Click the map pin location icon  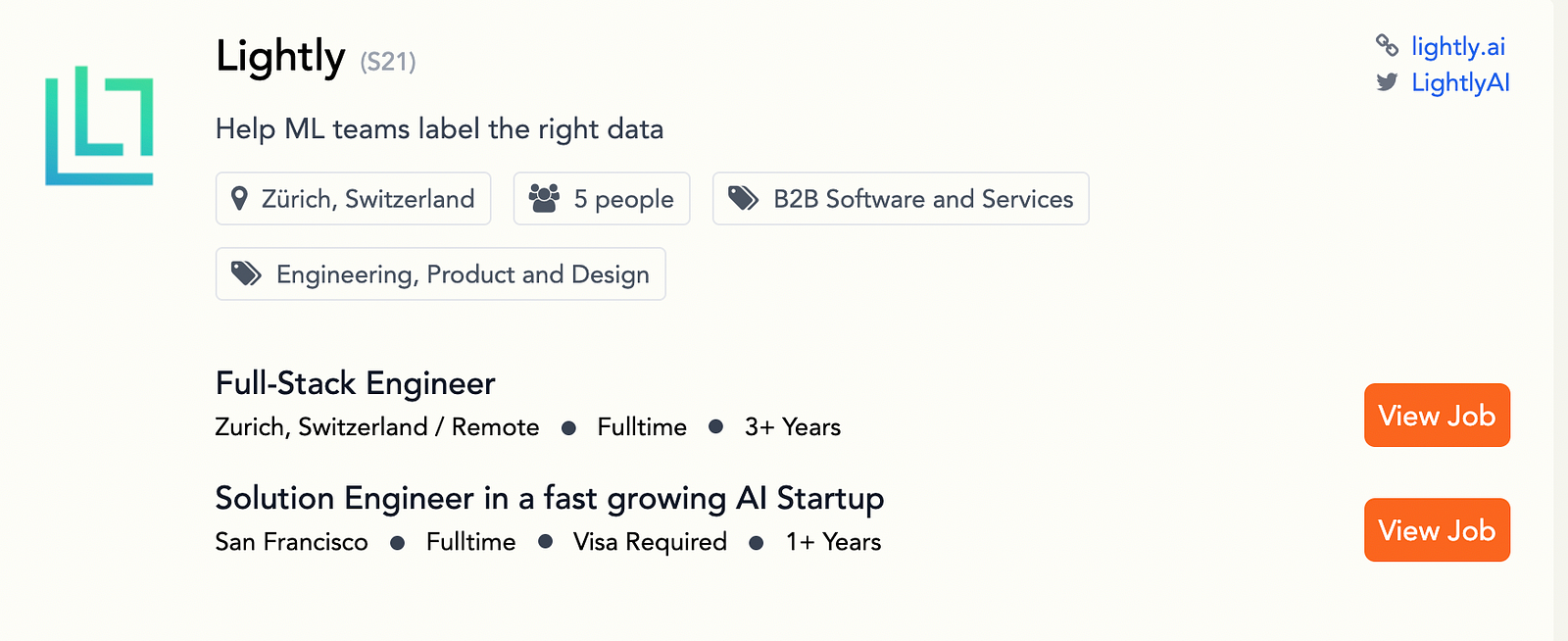coord(239,199)
